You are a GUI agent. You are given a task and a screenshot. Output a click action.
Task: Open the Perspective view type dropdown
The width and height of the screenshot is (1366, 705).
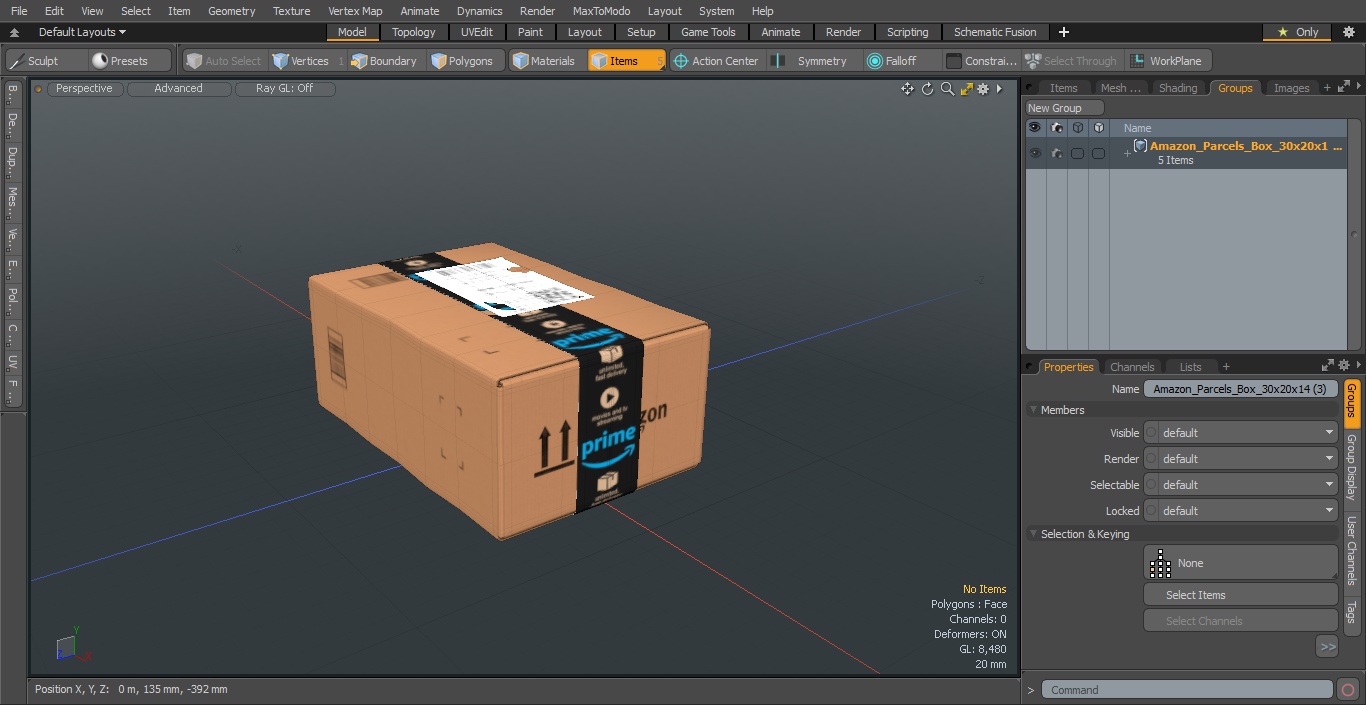(84, 89)
